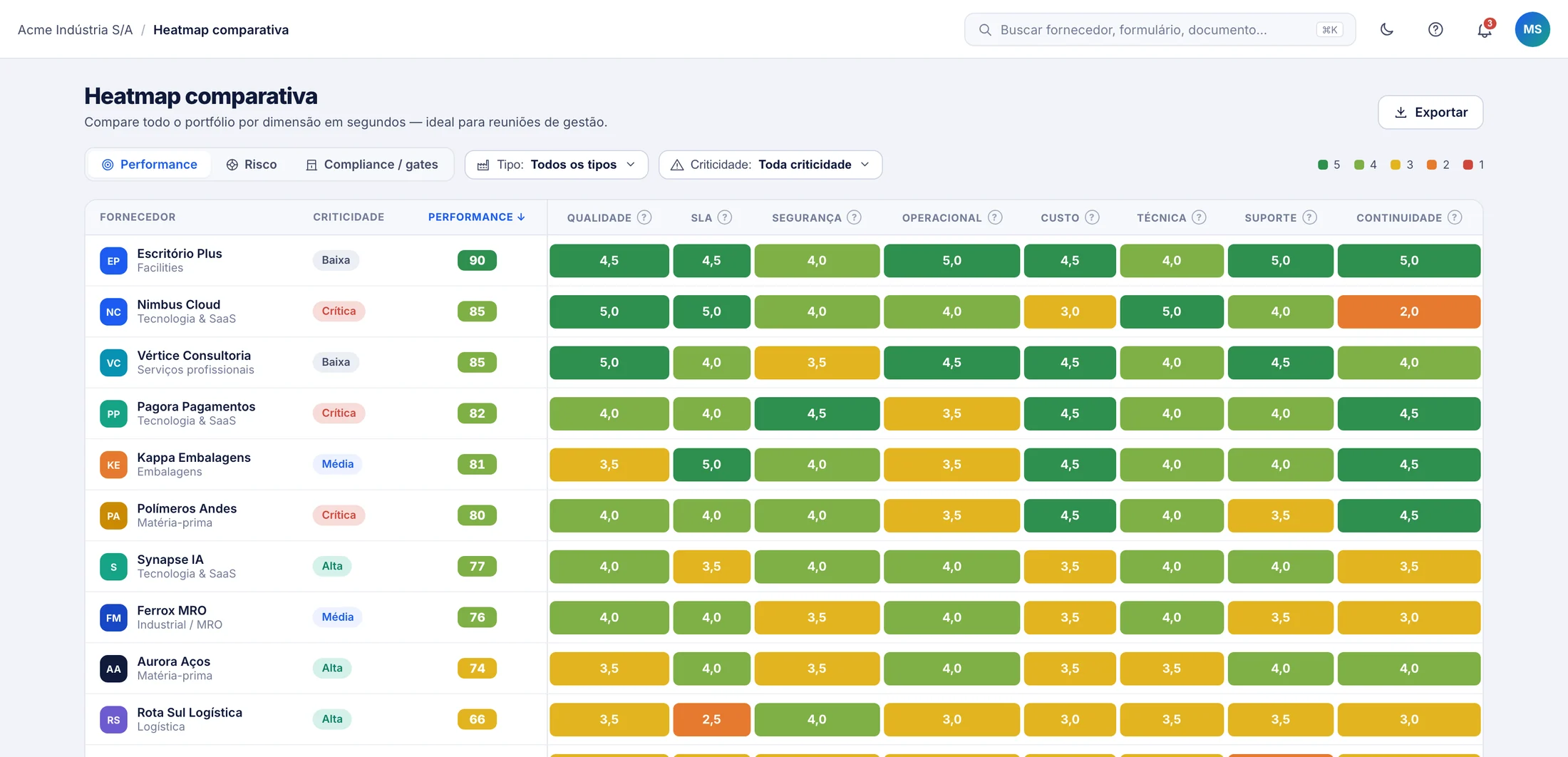Viewport: 1568px width, 757px height.
Task: Click the Suporte column help icon
Action: (x=1309, y=217)
